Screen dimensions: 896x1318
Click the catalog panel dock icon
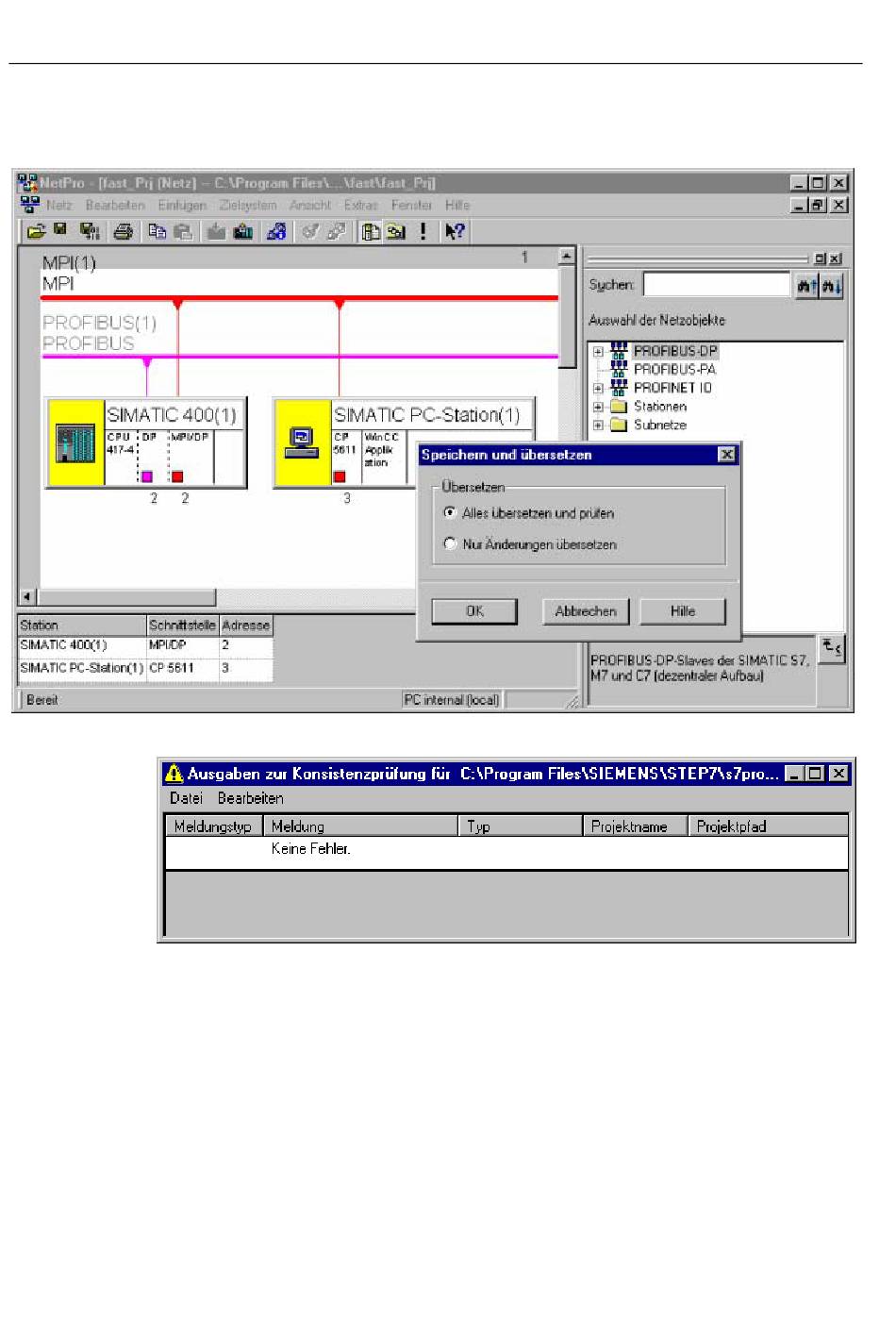[x=819, y=259]
